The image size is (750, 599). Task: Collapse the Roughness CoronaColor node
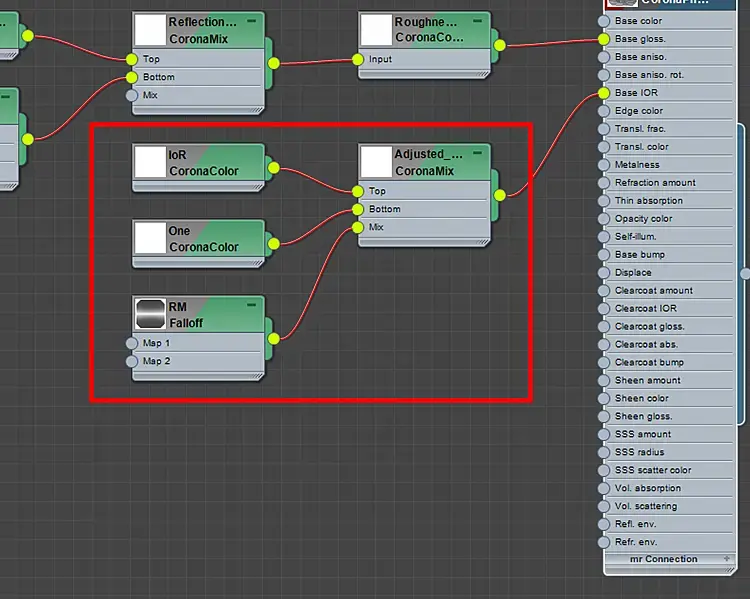[477, 21]
